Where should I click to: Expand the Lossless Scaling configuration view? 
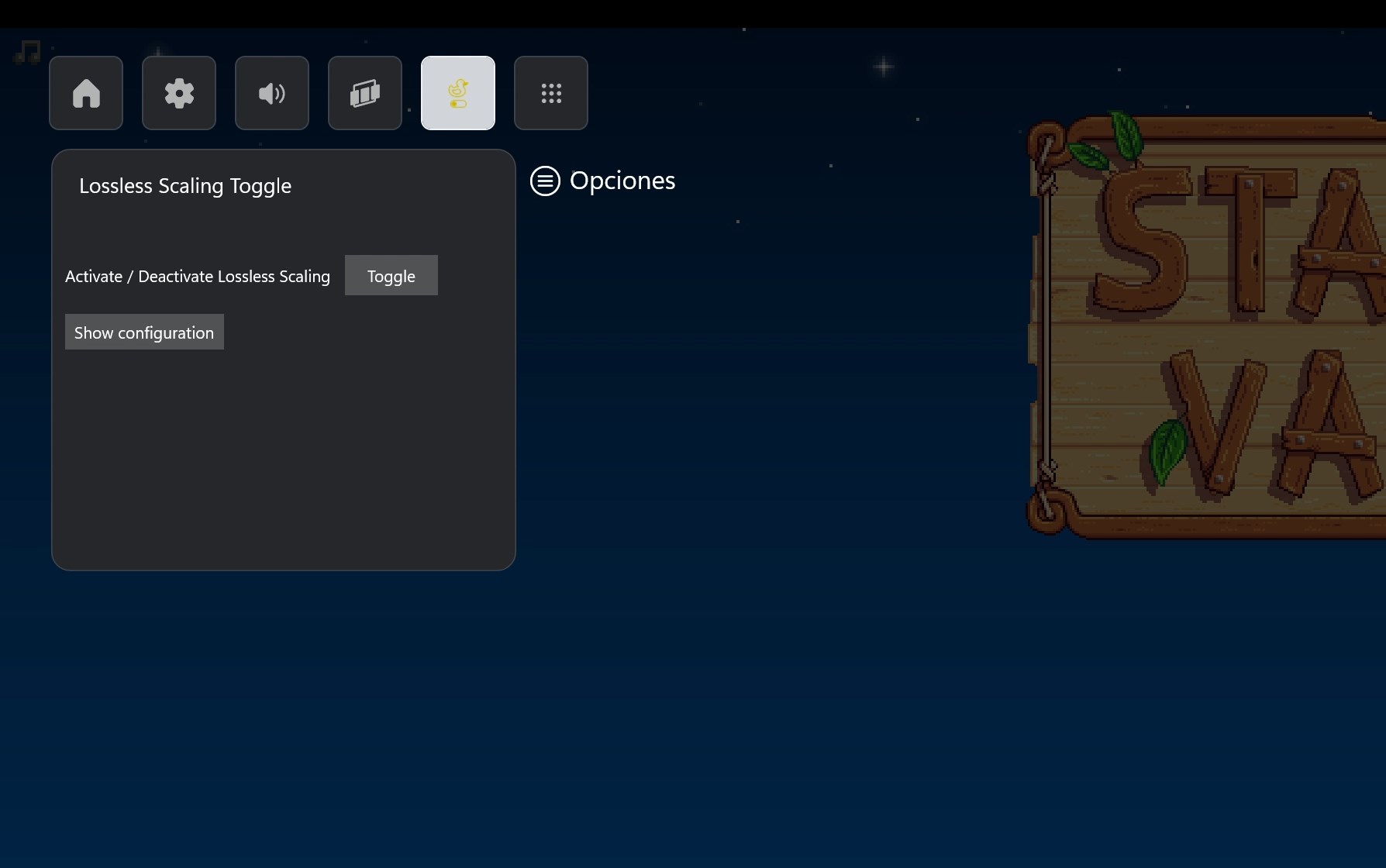[x=144, y=332]
